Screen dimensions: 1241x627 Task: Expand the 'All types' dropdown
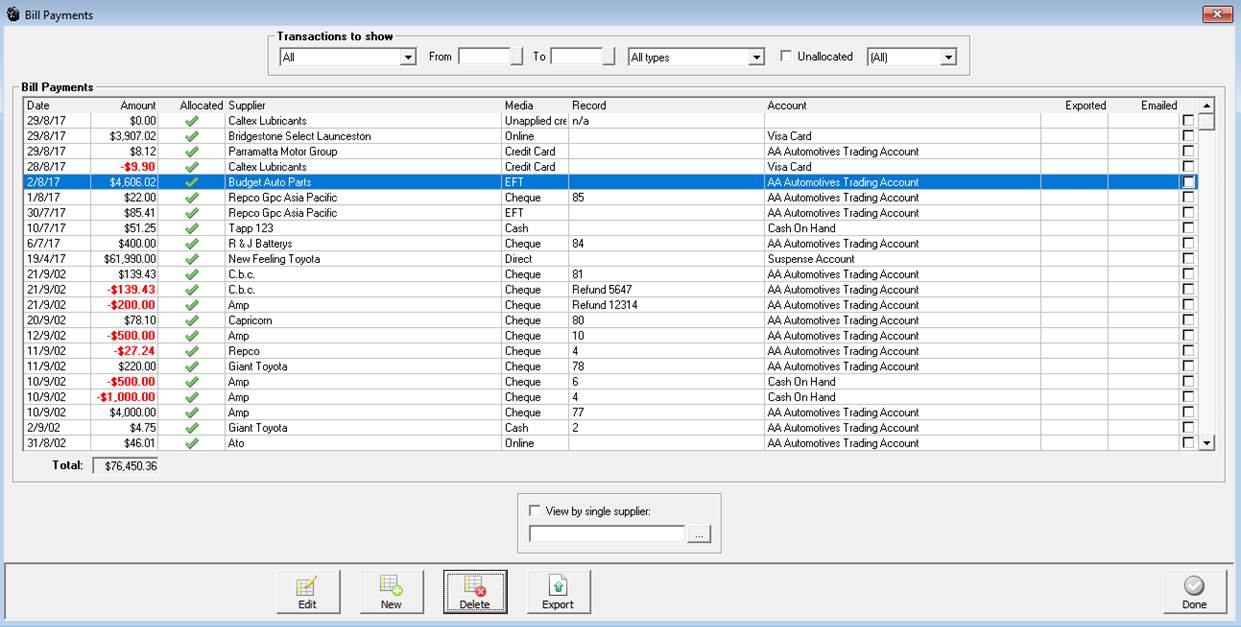point(756,58)
